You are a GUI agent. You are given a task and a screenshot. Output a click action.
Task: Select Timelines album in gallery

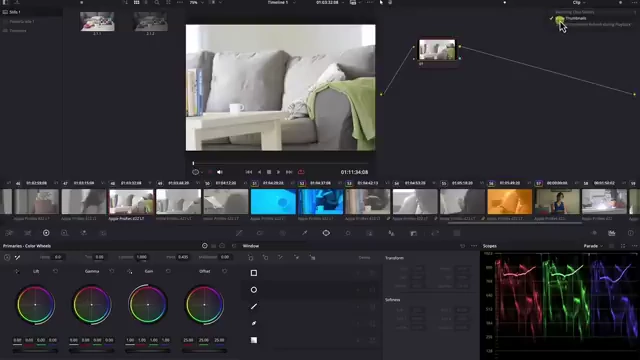[x=18, y=31]
